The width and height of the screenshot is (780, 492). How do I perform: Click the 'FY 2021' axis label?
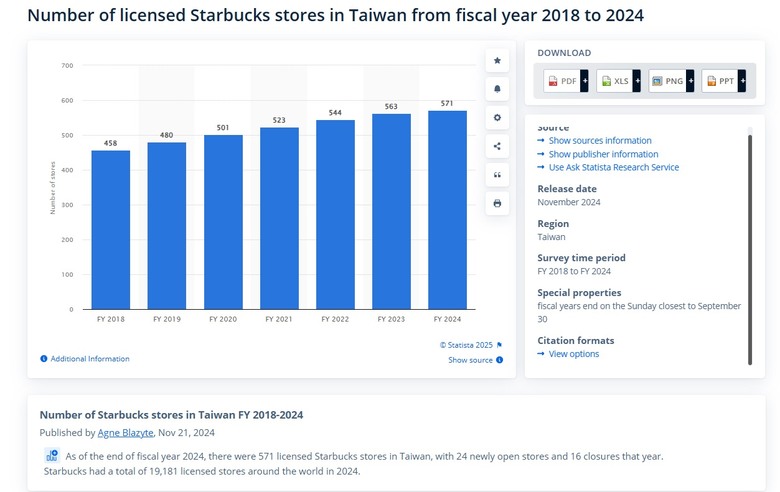(279, 319)
